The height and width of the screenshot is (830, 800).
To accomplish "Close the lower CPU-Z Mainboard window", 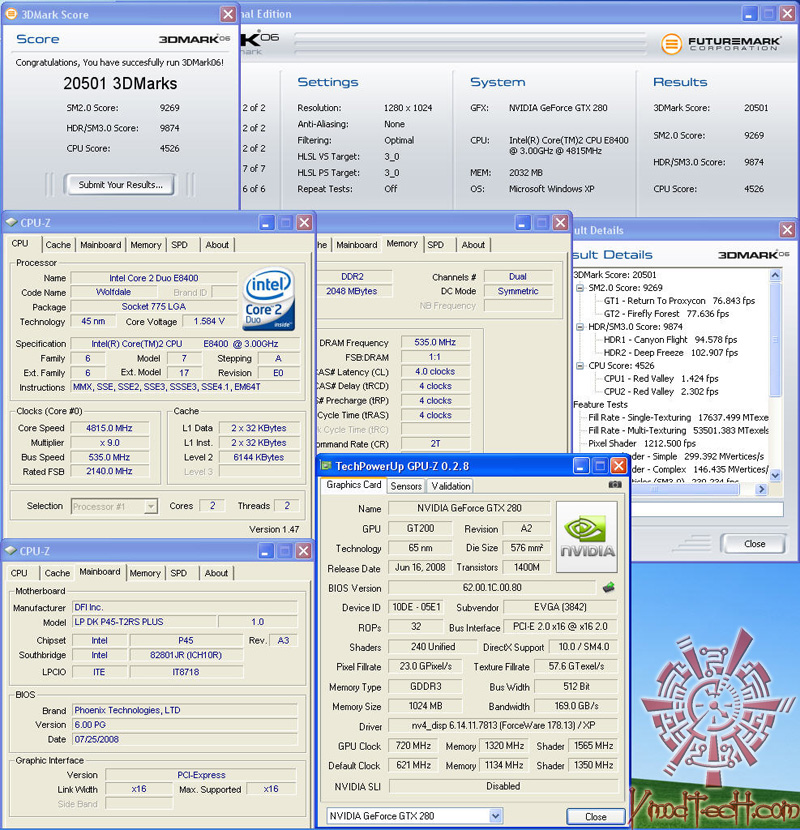I will click(303, 551).
